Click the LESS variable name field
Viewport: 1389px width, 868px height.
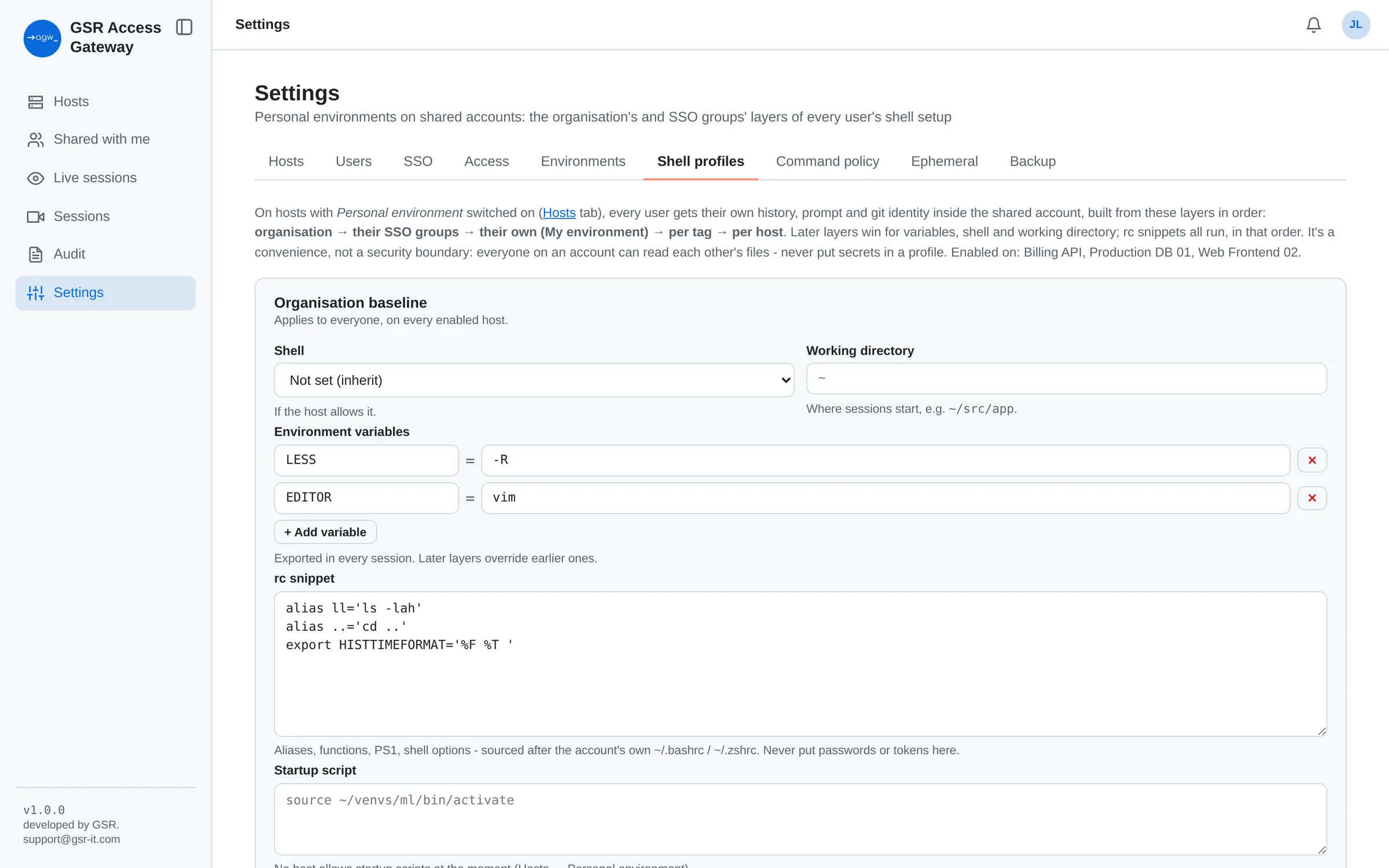pos(366,460)
